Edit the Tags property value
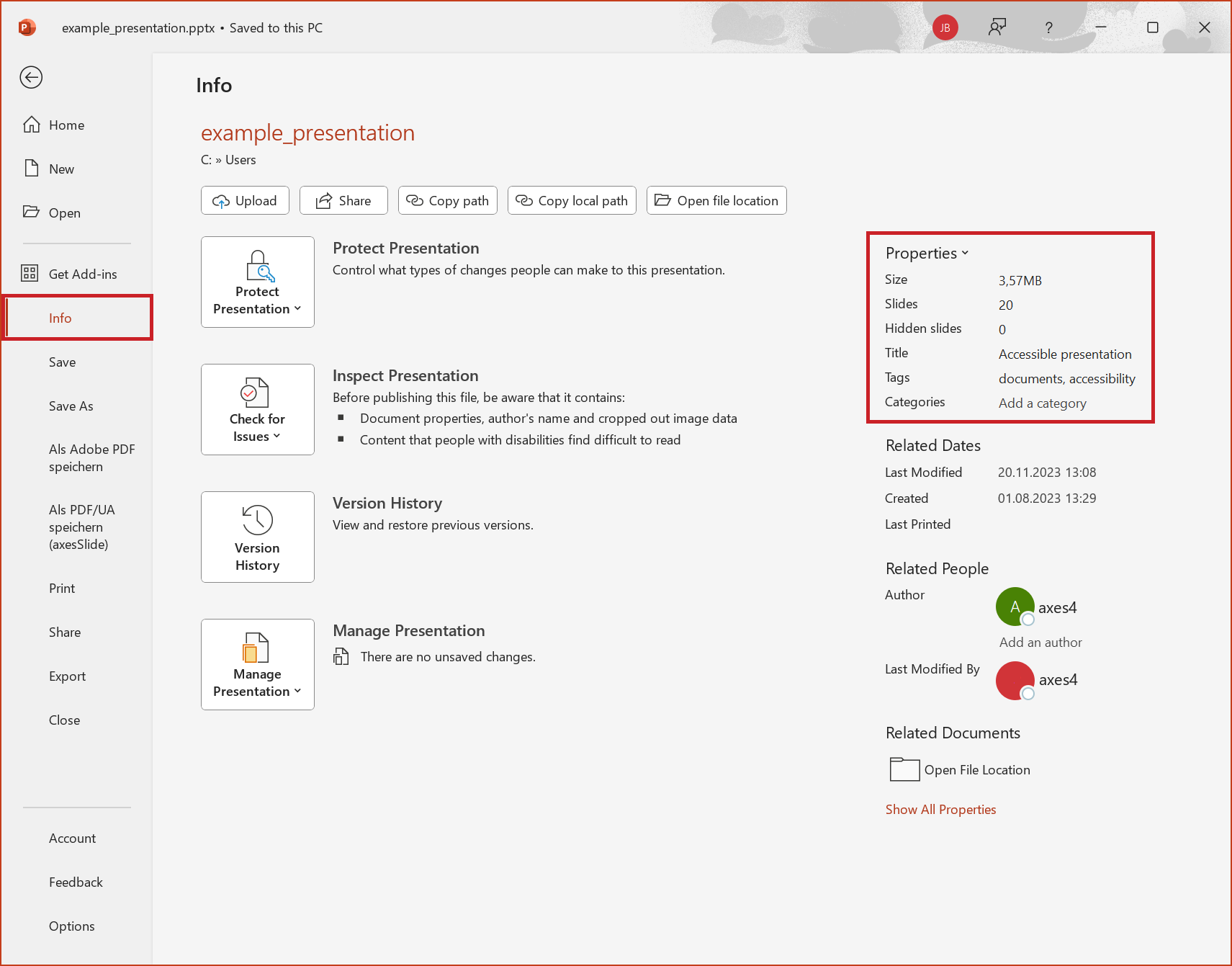This screenshot has width=1232, height=966. click(x=1066, y=379)
